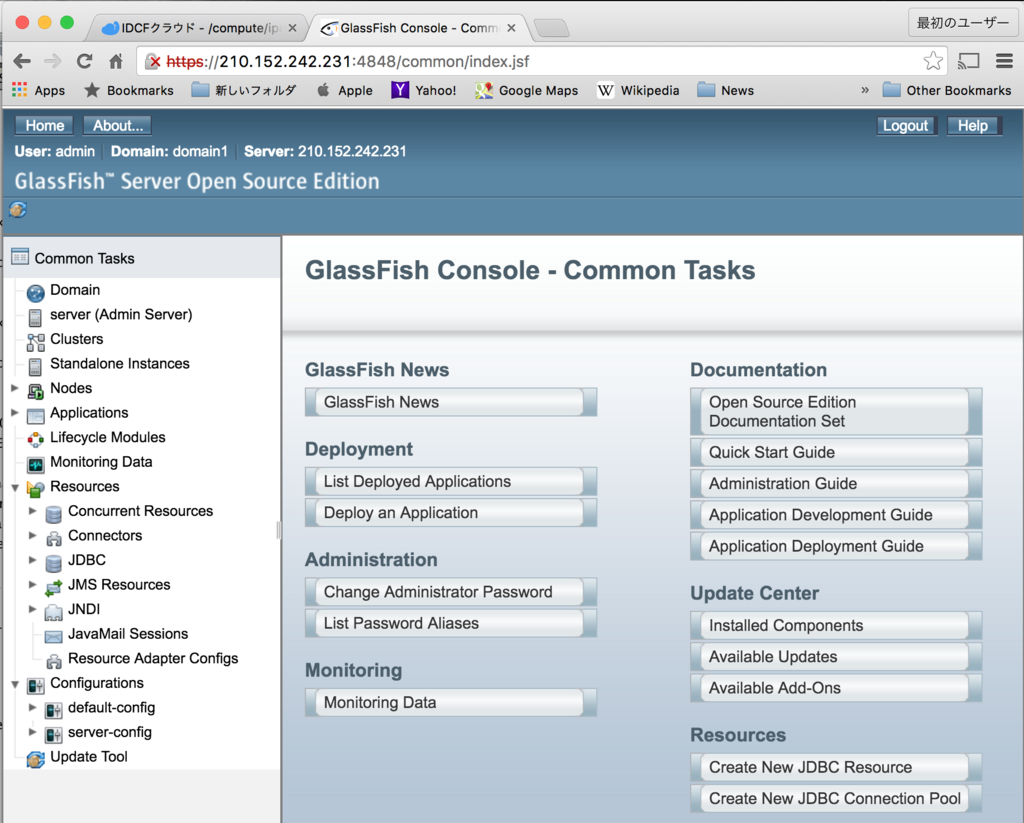The width and height of the screenshot is (1024, 823).
Task: Click Available Updates button
Action: [x=836, y=656]
